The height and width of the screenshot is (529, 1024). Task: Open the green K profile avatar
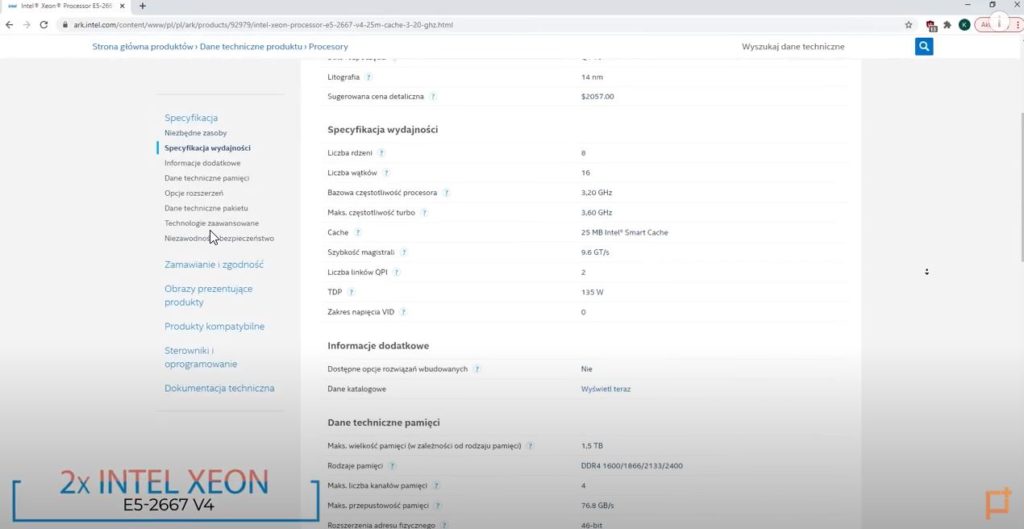[x=964, y=25]
